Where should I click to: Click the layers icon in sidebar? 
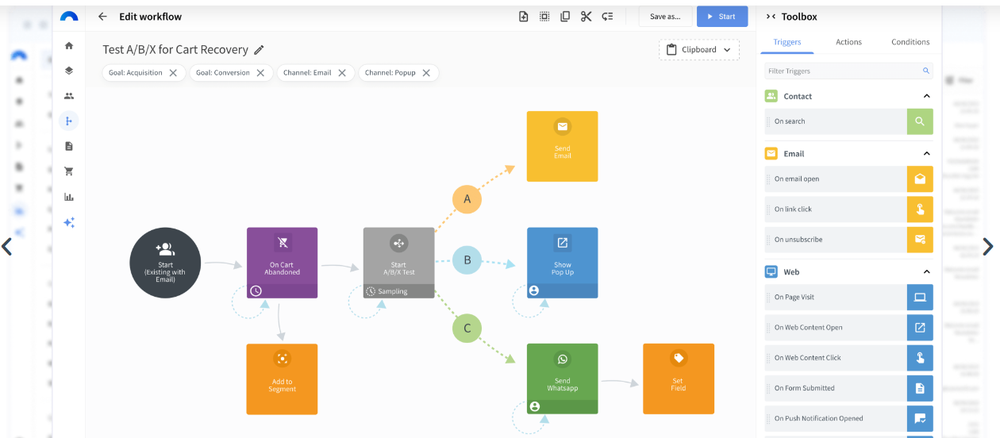point(69,71)
